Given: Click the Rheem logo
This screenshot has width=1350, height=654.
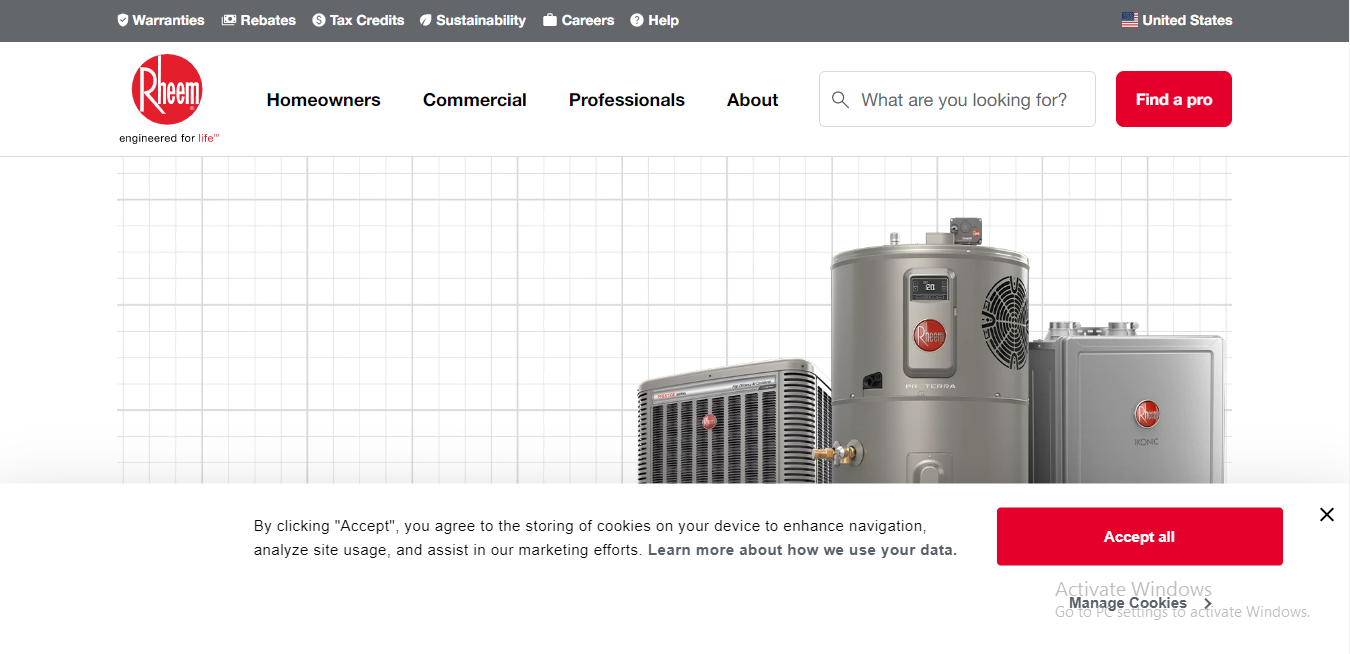Looking at the screenshot, I should [x=167, y=90].
